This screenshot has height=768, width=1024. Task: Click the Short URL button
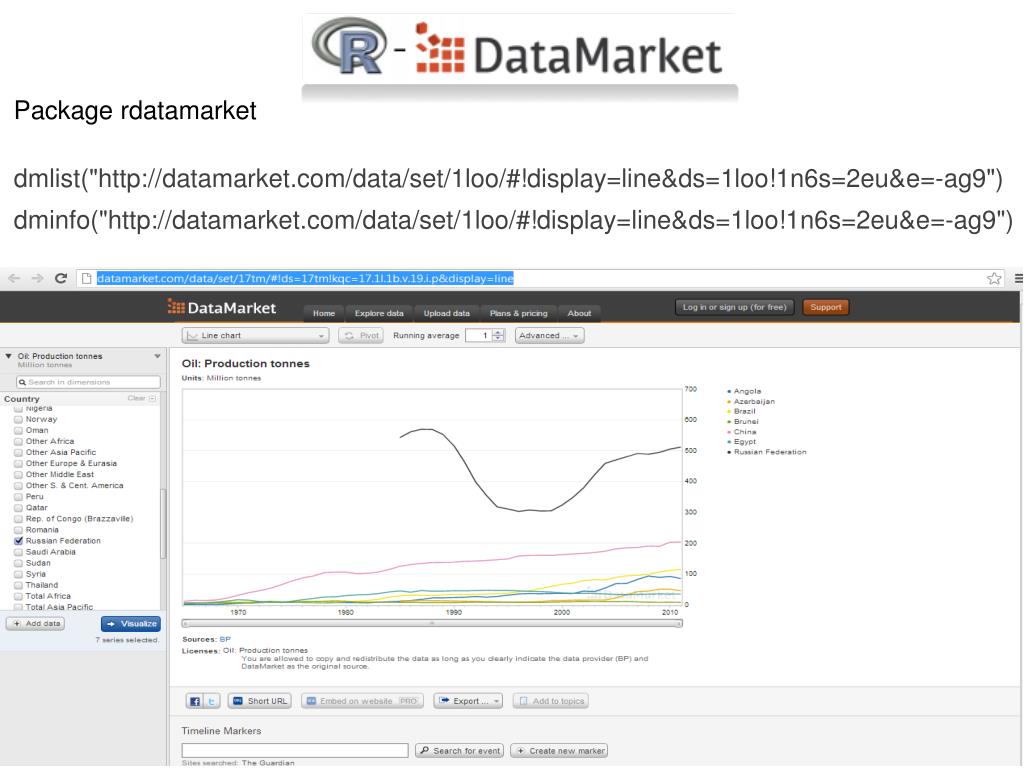[x=260, y=701]
